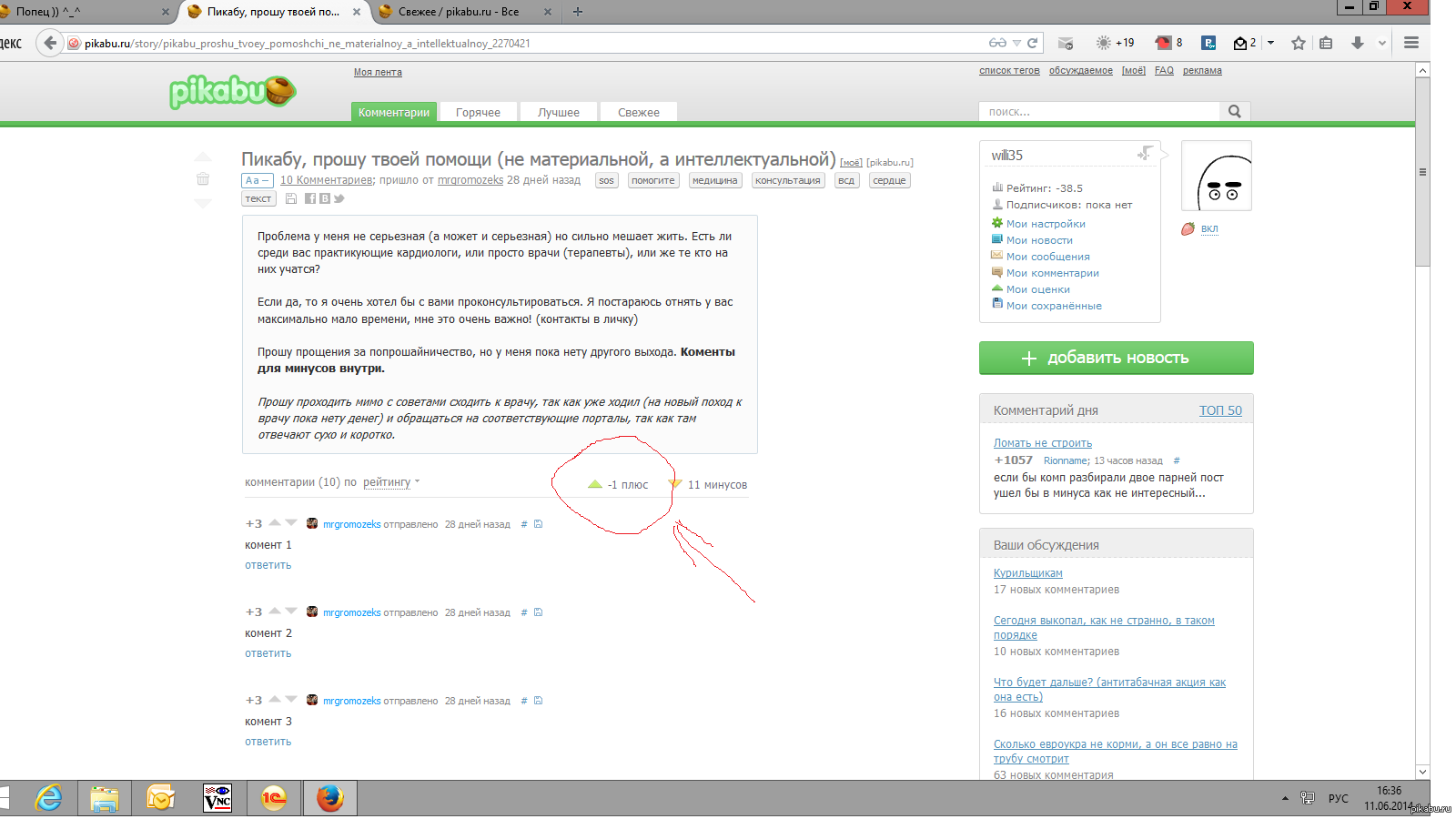Switch to Лучшее tab
Image resolution: width=1456 pixels, height=819 pixels.
[x=558, y=112]
